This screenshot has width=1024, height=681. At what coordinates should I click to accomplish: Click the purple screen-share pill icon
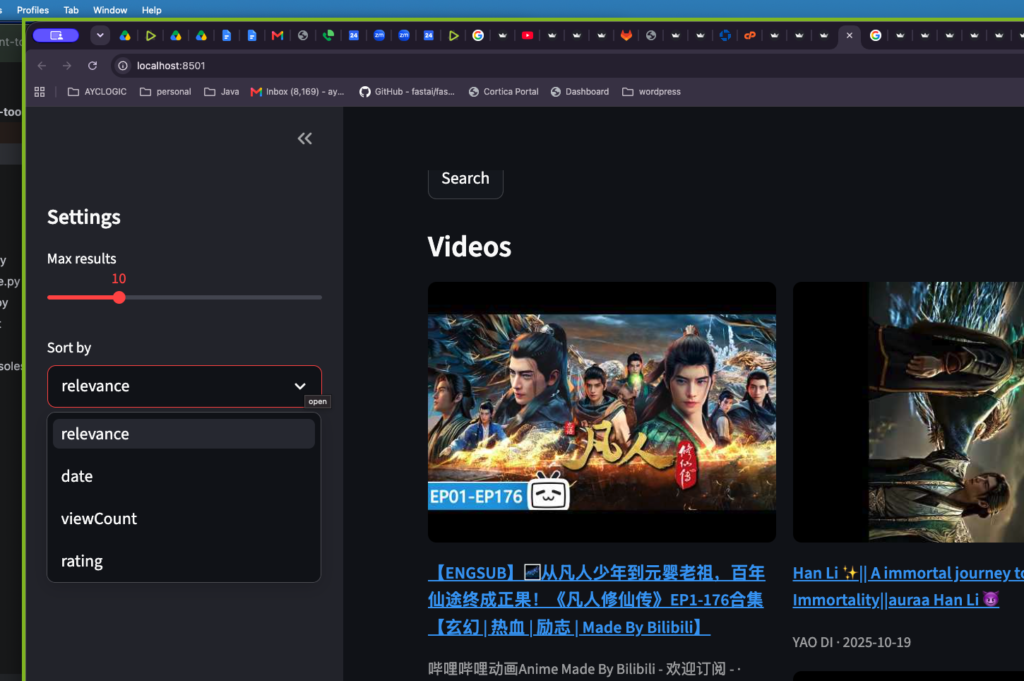(x=56, y=35)
